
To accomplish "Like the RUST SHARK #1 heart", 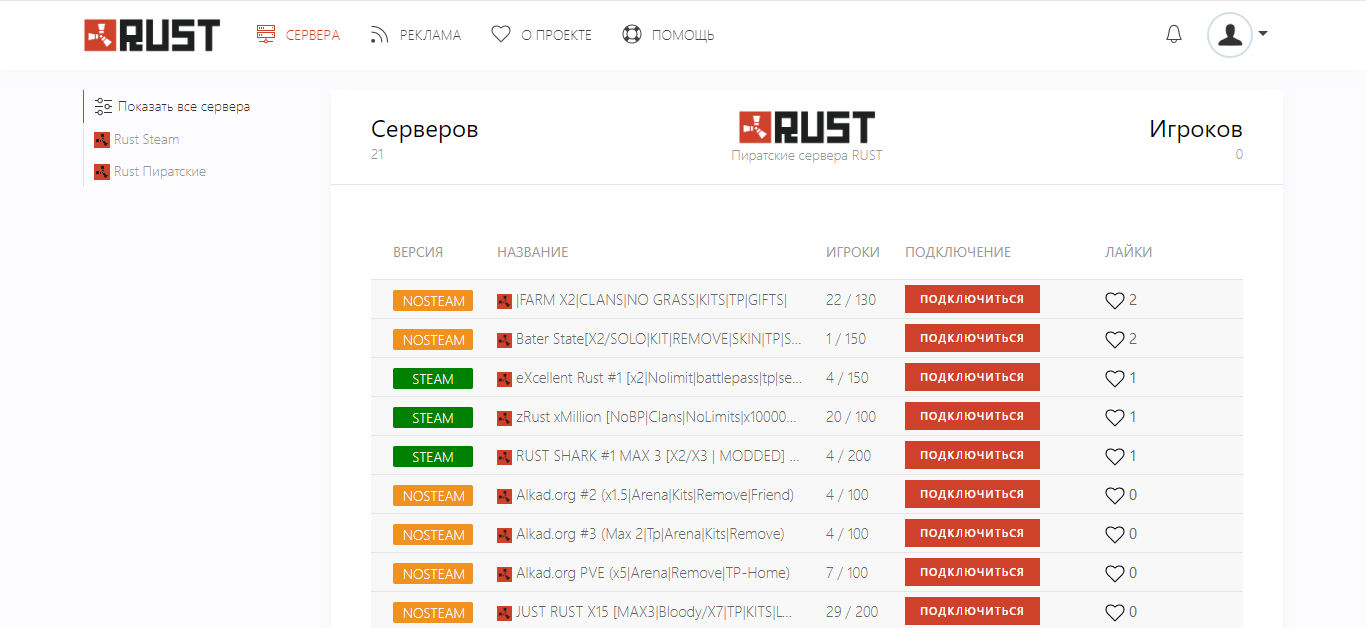I will (x=1115, y=456).
